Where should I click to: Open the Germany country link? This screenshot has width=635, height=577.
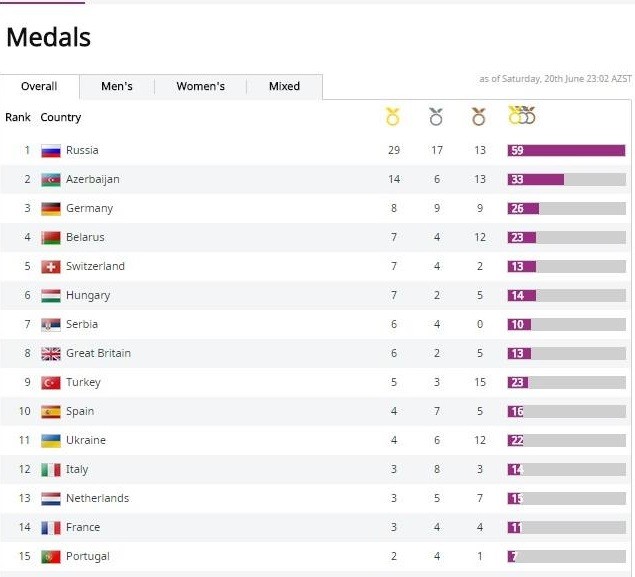click(x=89, y=209)
